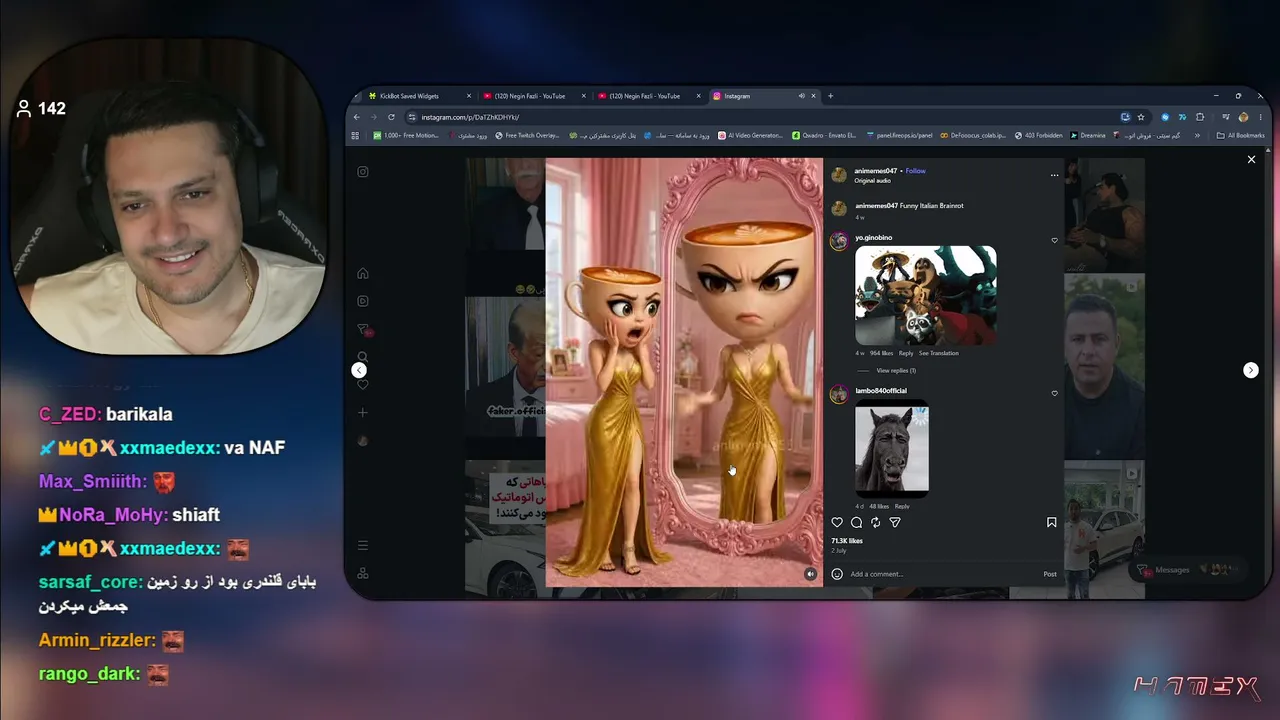The height and width of the screenshot is (720, 1280).
Task: Reply to the yo.ginobino comment
Action: (x=906, y=353)
